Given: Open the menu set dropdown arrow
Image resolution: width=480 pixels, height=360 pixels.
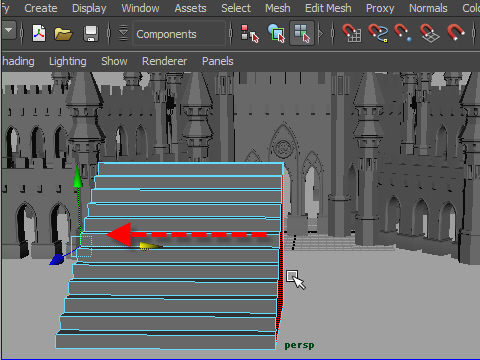Looking at the screenshot, I should point(9,31).
